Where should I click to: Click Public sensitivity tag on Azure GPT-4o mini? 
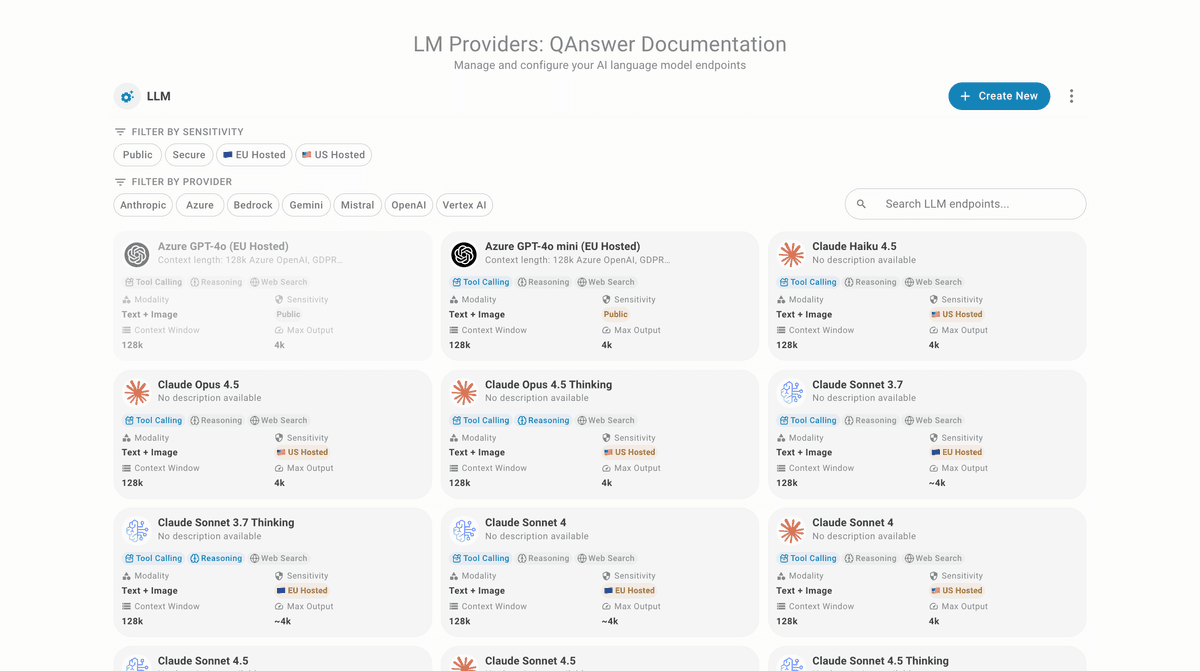(616, 314)
